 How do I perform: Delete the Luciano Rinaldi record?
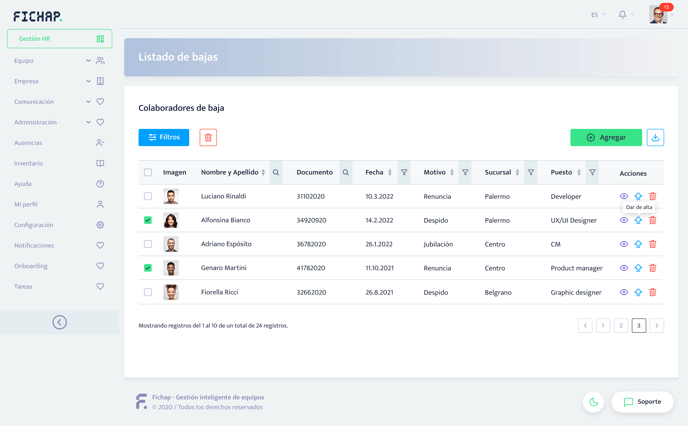coord(653,196)
